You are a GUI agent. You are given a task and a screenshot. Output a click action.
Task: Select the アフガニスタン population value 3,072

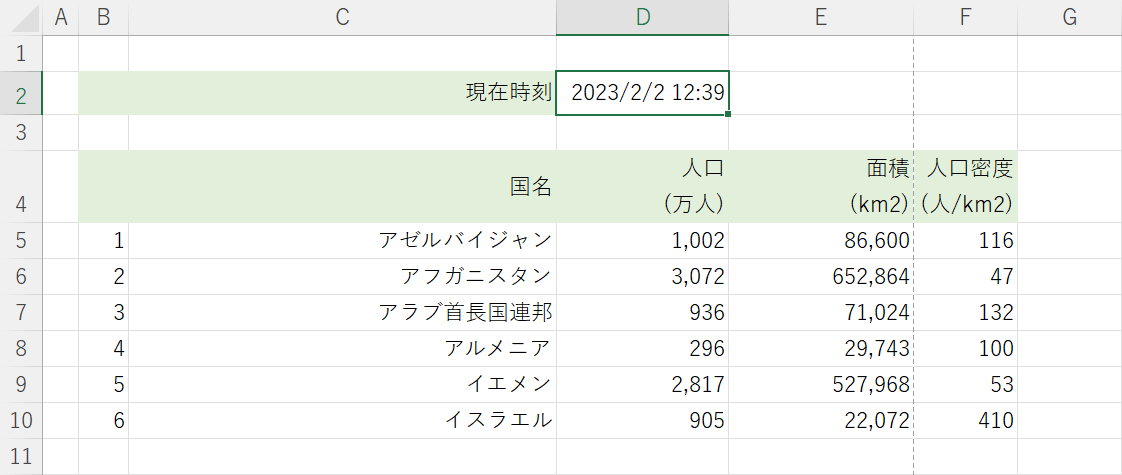point(642,276)
